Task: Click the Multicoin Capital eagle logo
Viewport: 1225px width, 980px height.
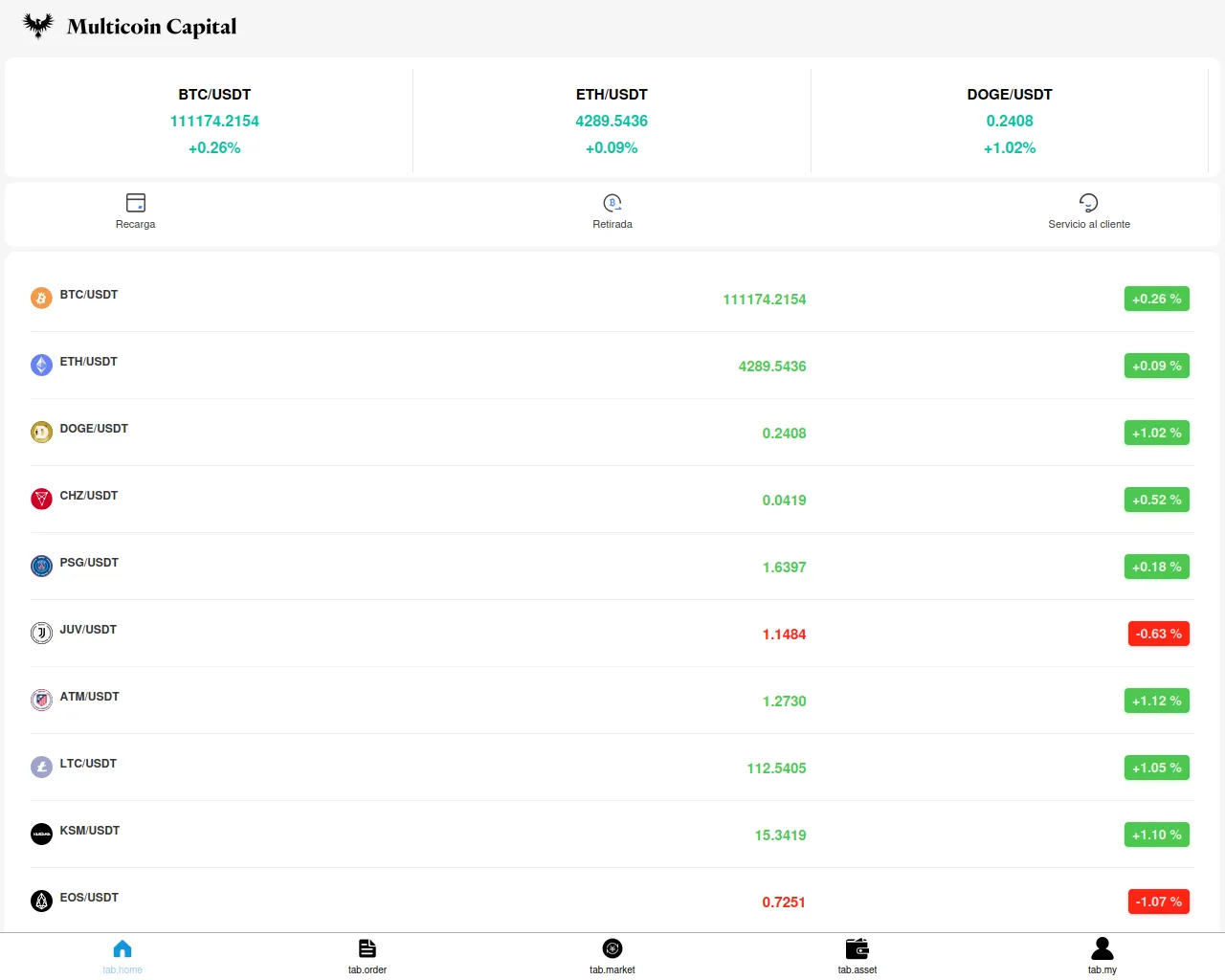Action: (38, 26)
